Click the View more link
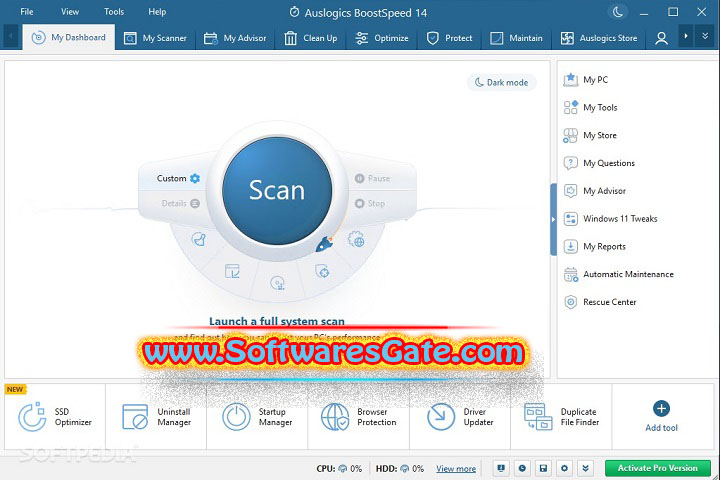Image resolution: width=720 pixels, height=480 pixels. coord(456,469)
